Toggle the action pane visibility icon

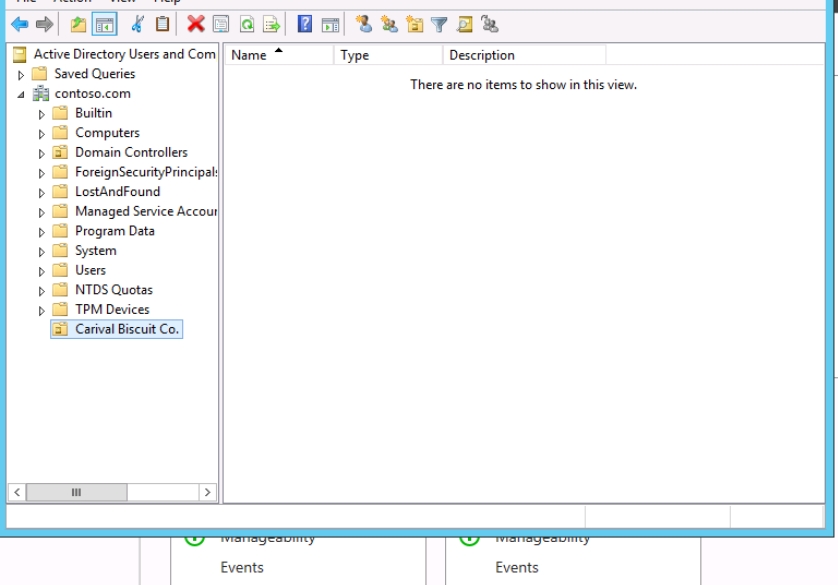(x=330, y=25)
